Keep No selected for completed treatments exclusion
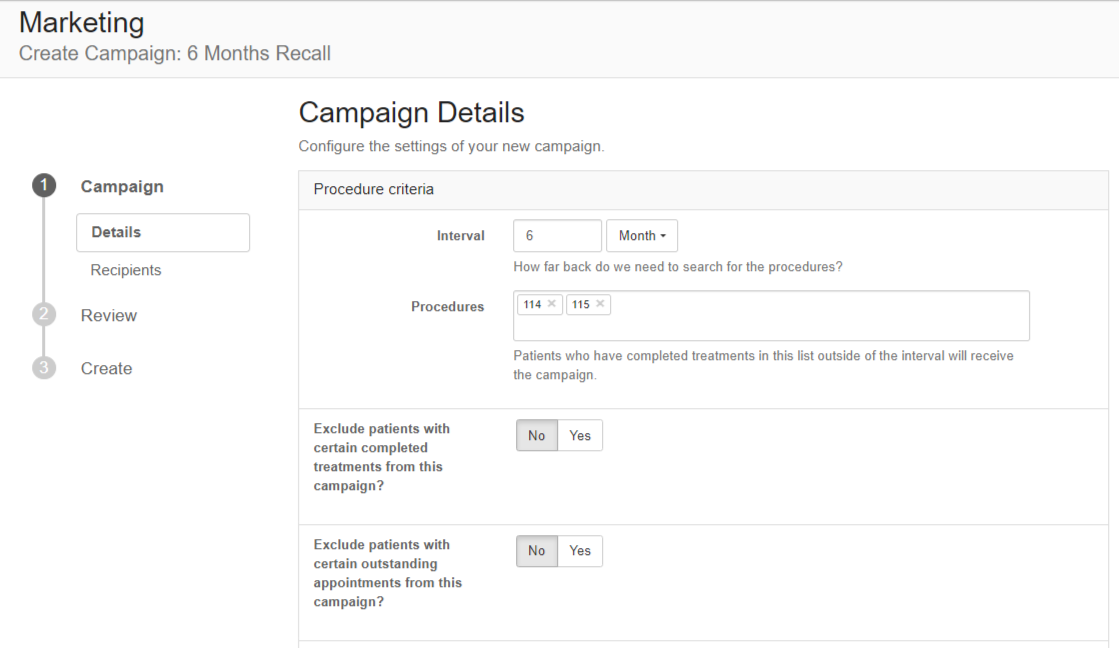Image resolution: width=1119 pixels, height=648 pixels. pyautogui.click(x=536, y=435)
